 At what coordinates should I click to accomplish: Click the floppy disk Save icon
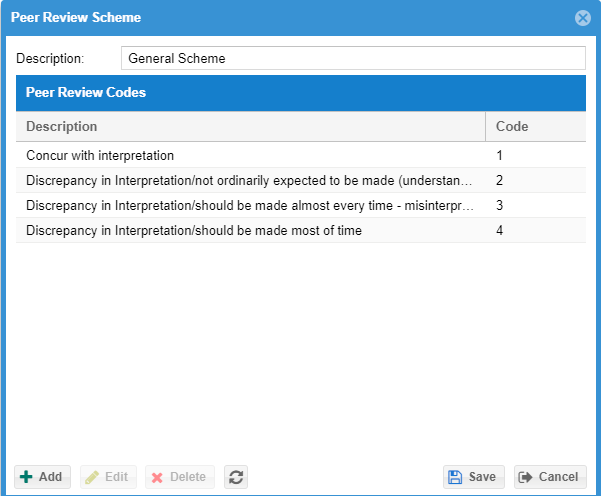click(455, 477)
